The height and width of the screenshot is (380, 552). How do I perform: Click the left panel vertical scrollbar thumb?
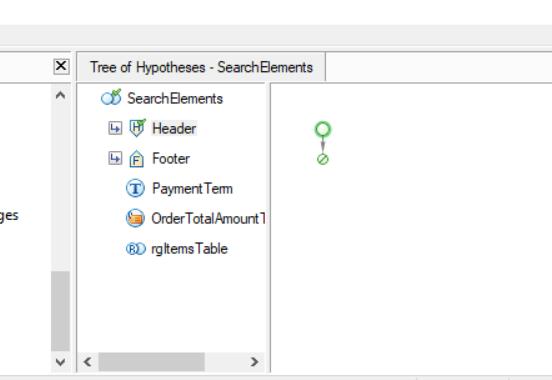coord(61,311)
